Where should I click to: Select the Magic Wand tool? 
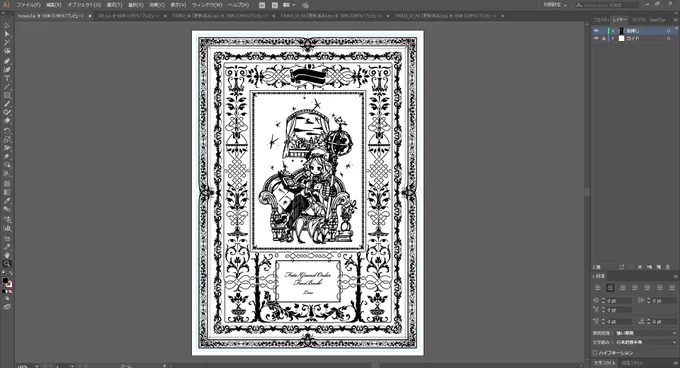pyautogui.click(x=7, y=42)
